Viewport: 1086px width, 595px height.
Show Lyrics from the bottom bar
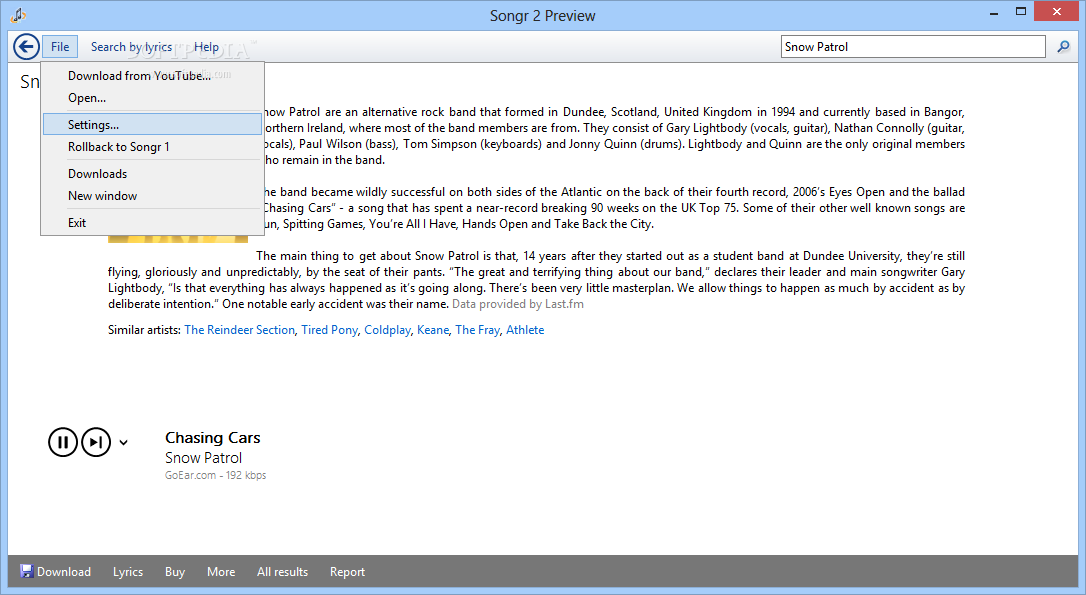point(128,572)
